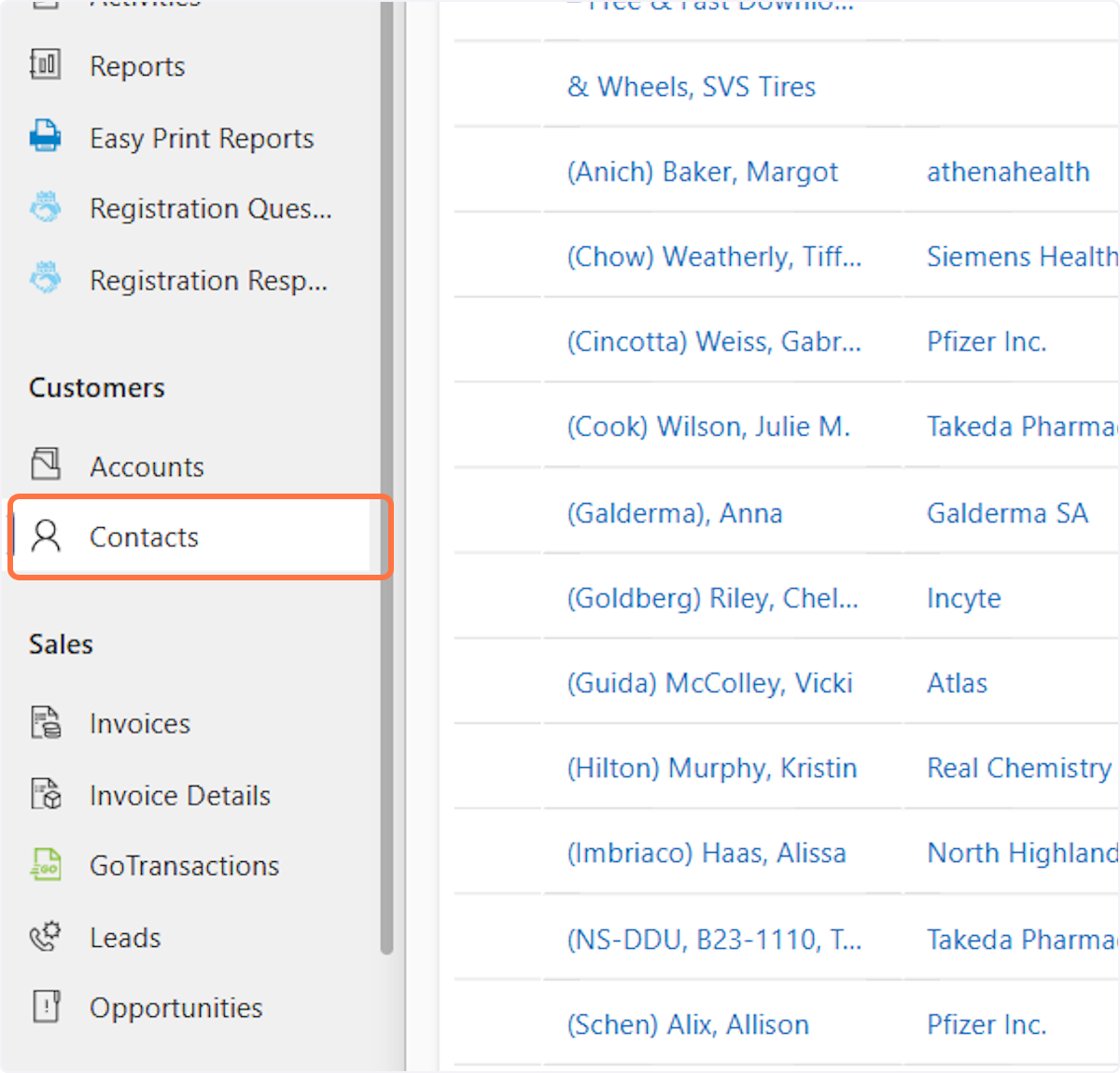
Task: Open the Siemens Health account link
Action: pos(1023,258)
